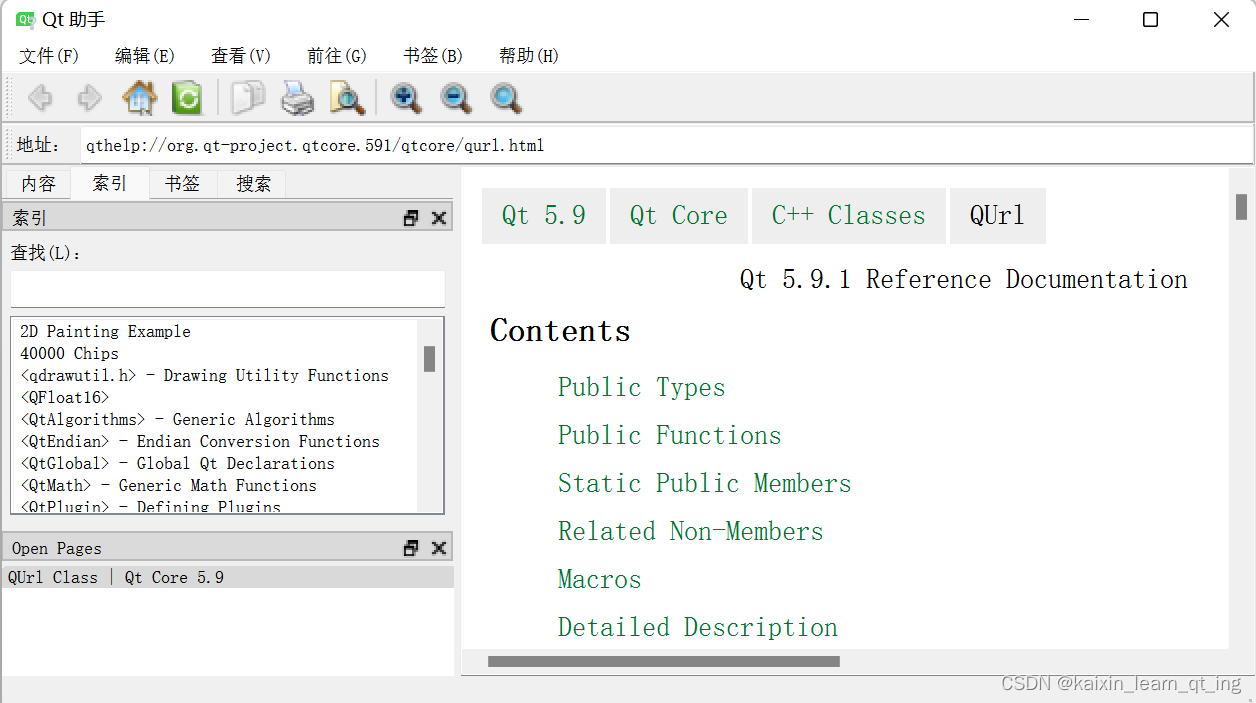Viewport: 1256px width, 703px height.
Task: Select "<QtEndian> - Endian Conversion Functions" entry
Action: [200, 441]
